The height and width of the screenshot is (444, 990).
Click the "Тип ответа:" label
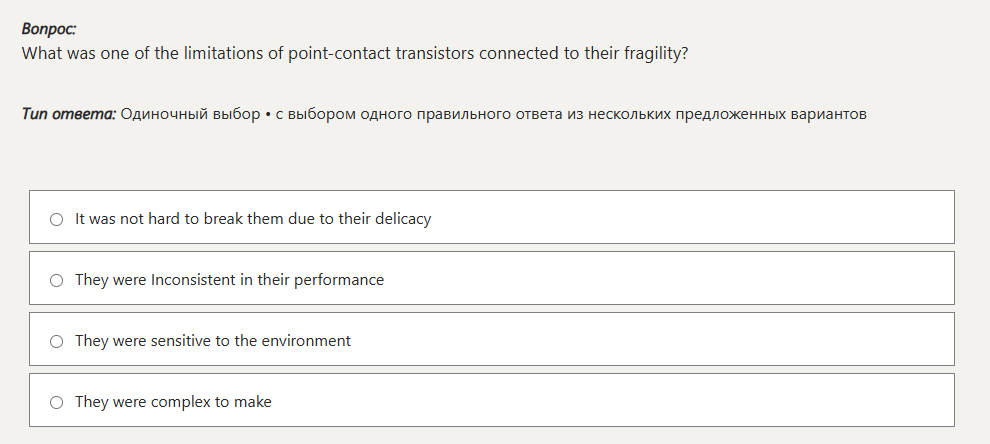coord(68,114)
